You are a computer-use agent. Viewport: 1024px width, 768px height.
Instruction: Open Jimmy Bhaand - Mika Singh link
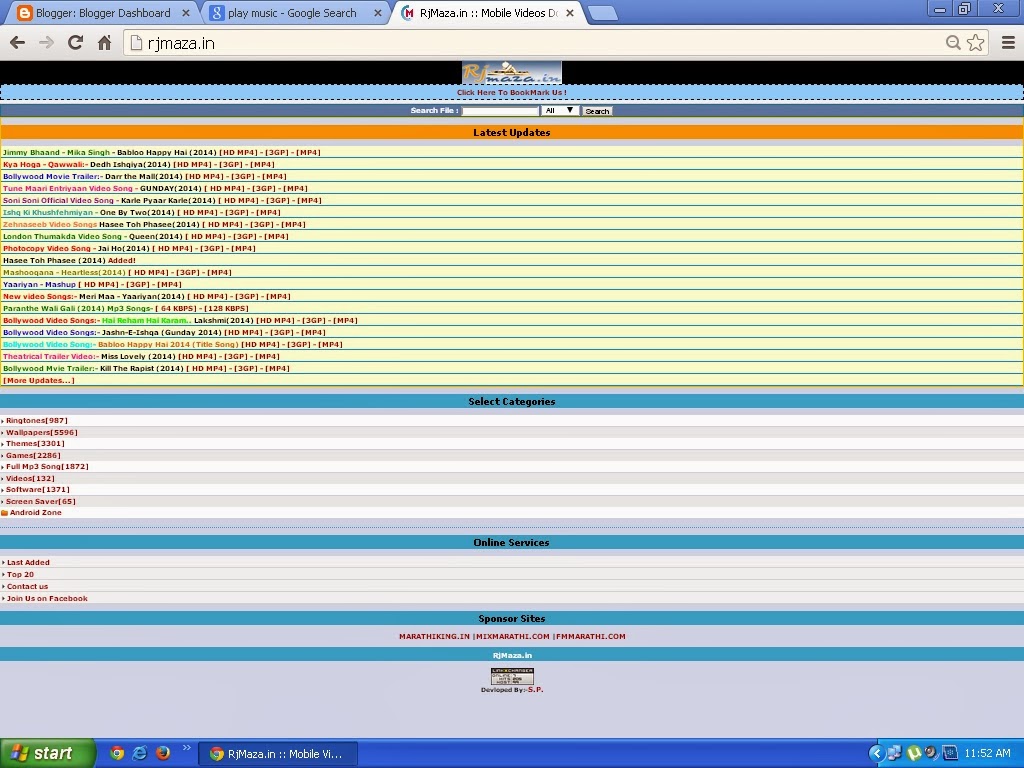56,152
